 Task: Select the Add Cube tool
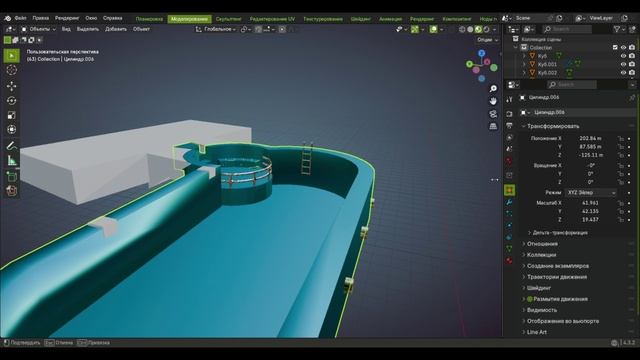tap(11, 176)
